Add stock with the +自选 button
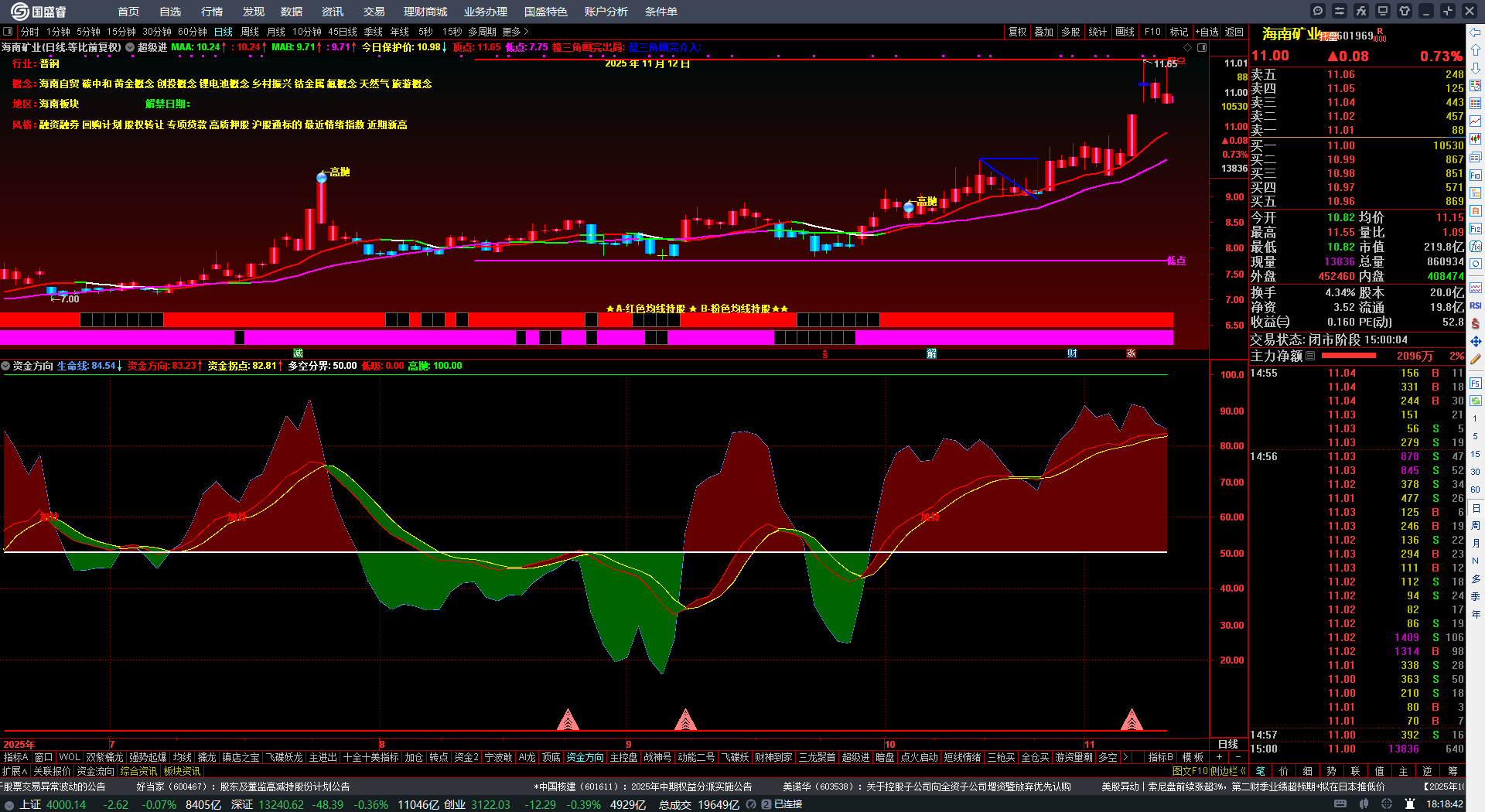1485x812 pixels. (x=1207, y=32)
